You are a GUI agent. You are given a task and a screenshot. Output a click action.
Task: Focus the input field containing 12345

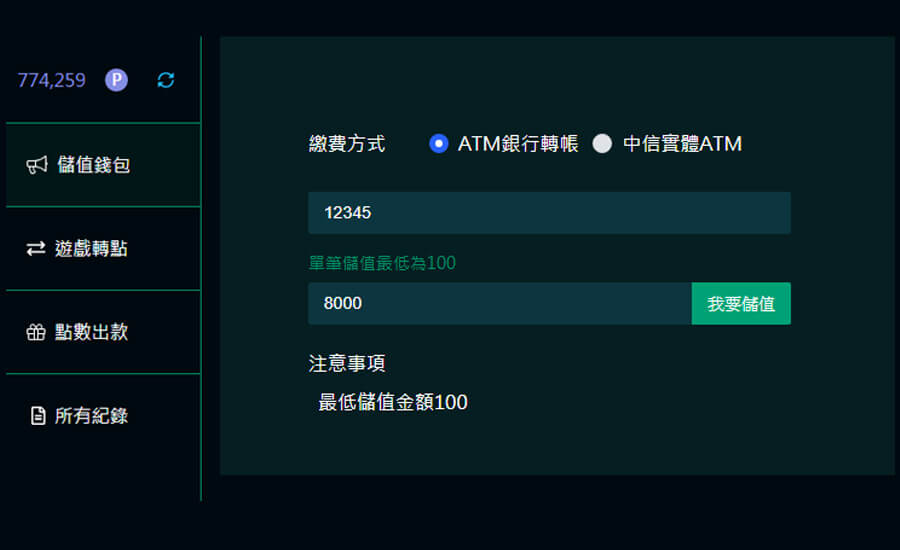pyautogui.click(x=549, y=213)
